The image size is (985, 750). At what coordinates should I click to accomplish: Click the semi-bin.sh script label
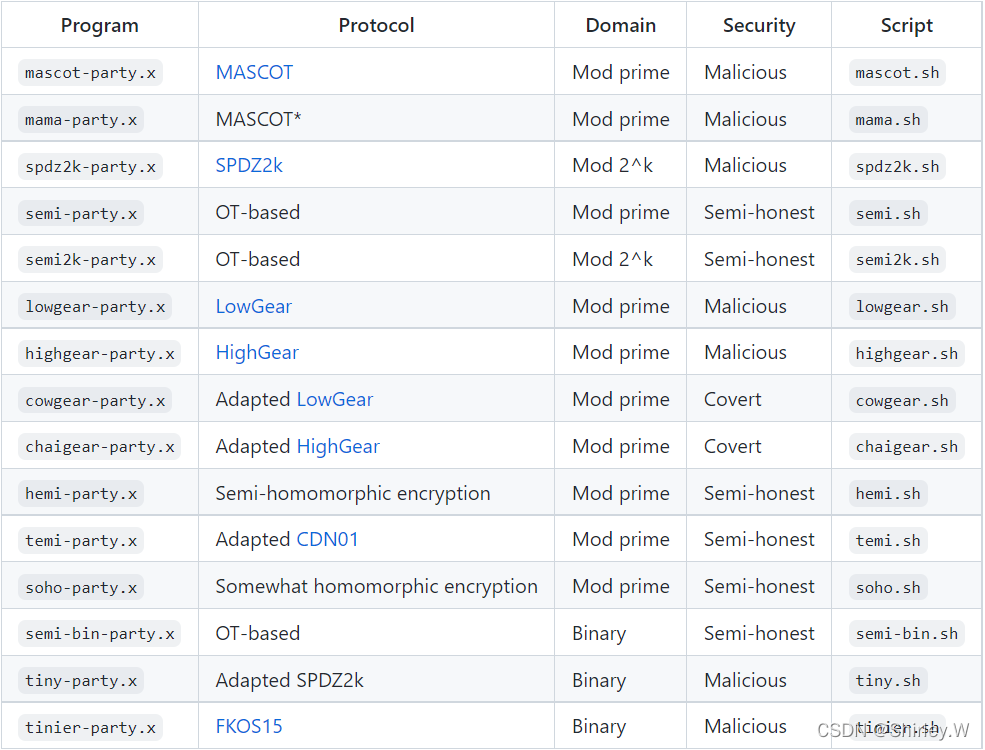pos(906,634)
